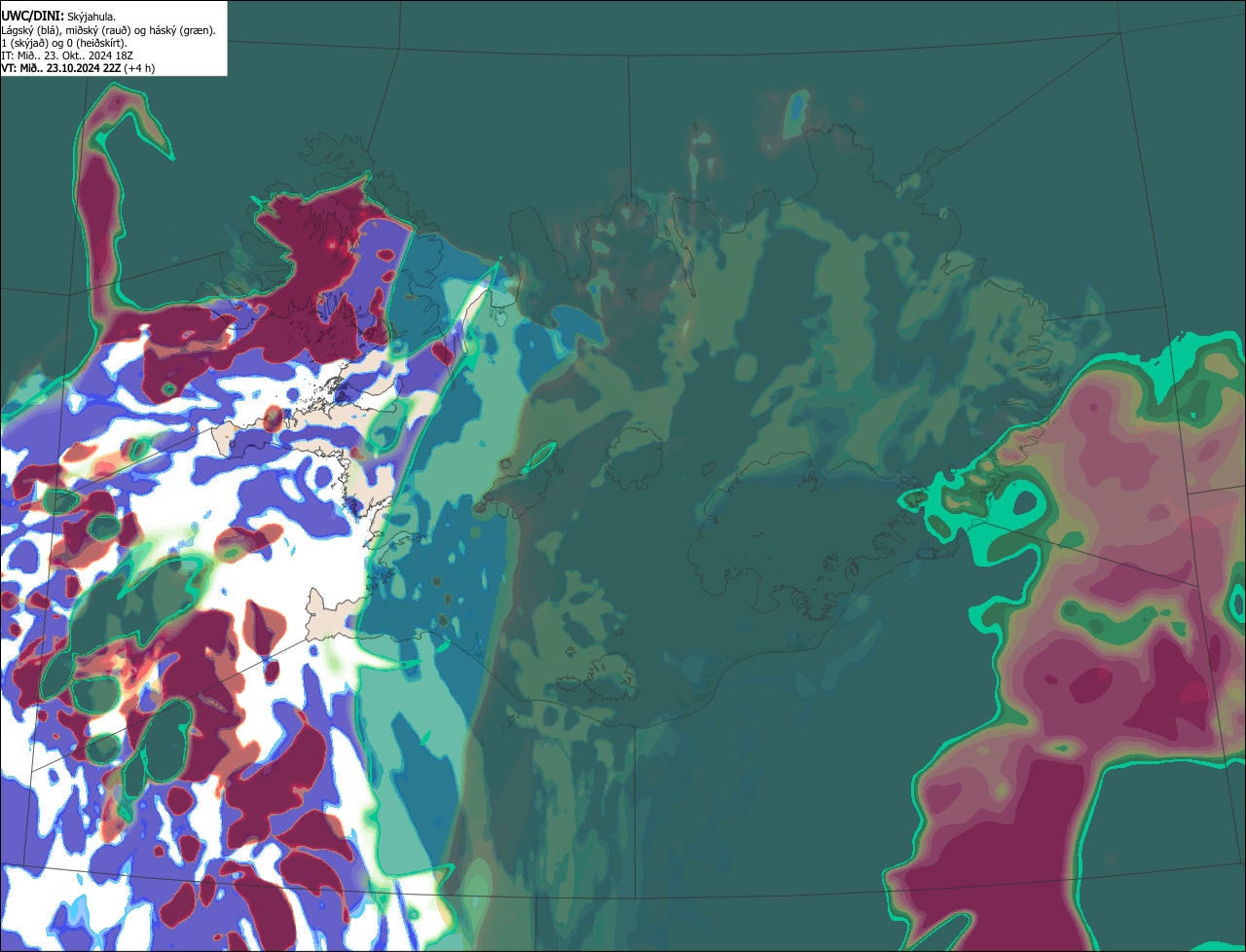The height and width of the screenshot is (952, 1246).
Task: Click the "IT: Mið.. 23. Okt.. 2024 18Z" line
Action: 67,55
